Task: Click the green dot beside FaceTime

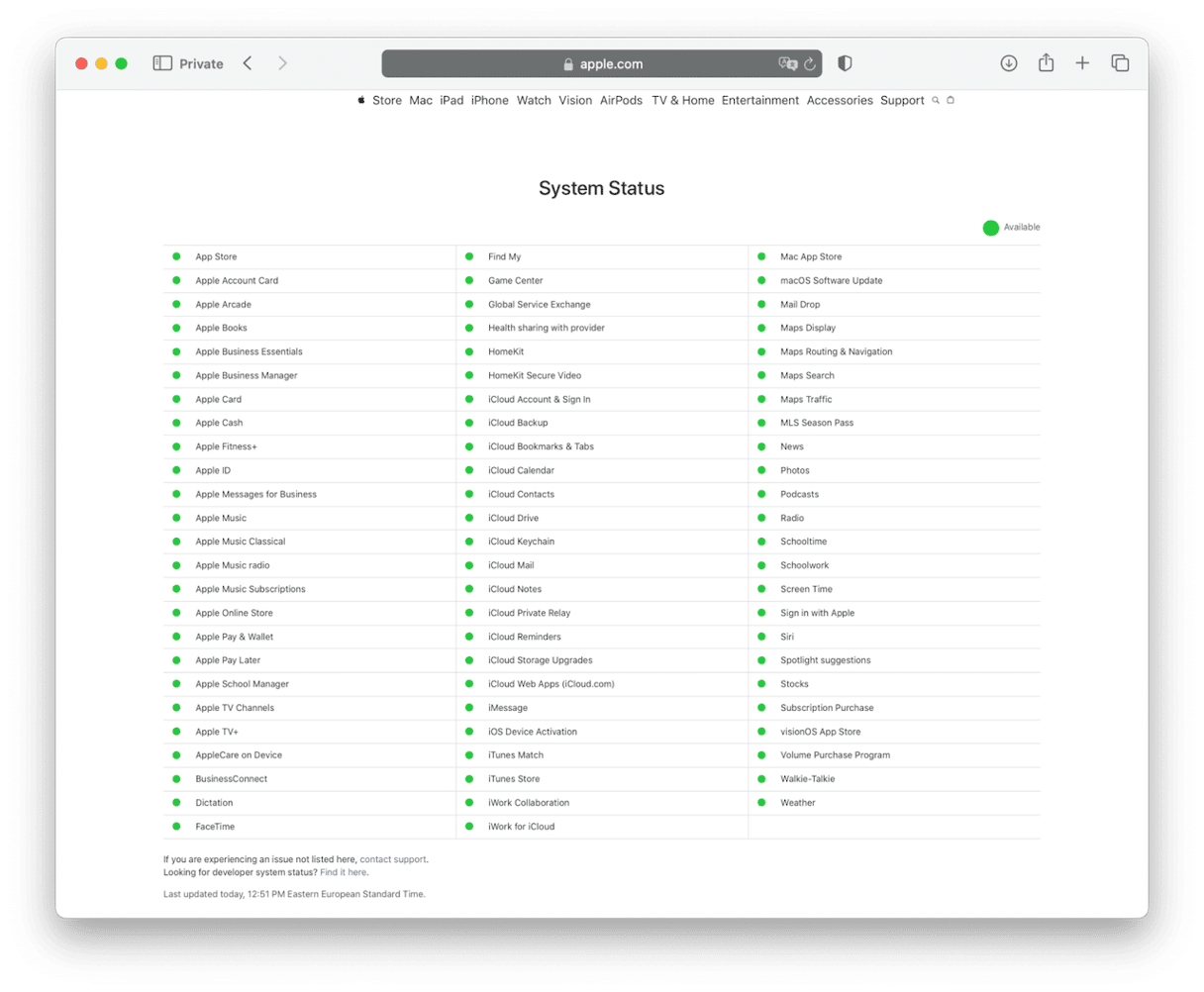Action: click(x=176, y=827)
